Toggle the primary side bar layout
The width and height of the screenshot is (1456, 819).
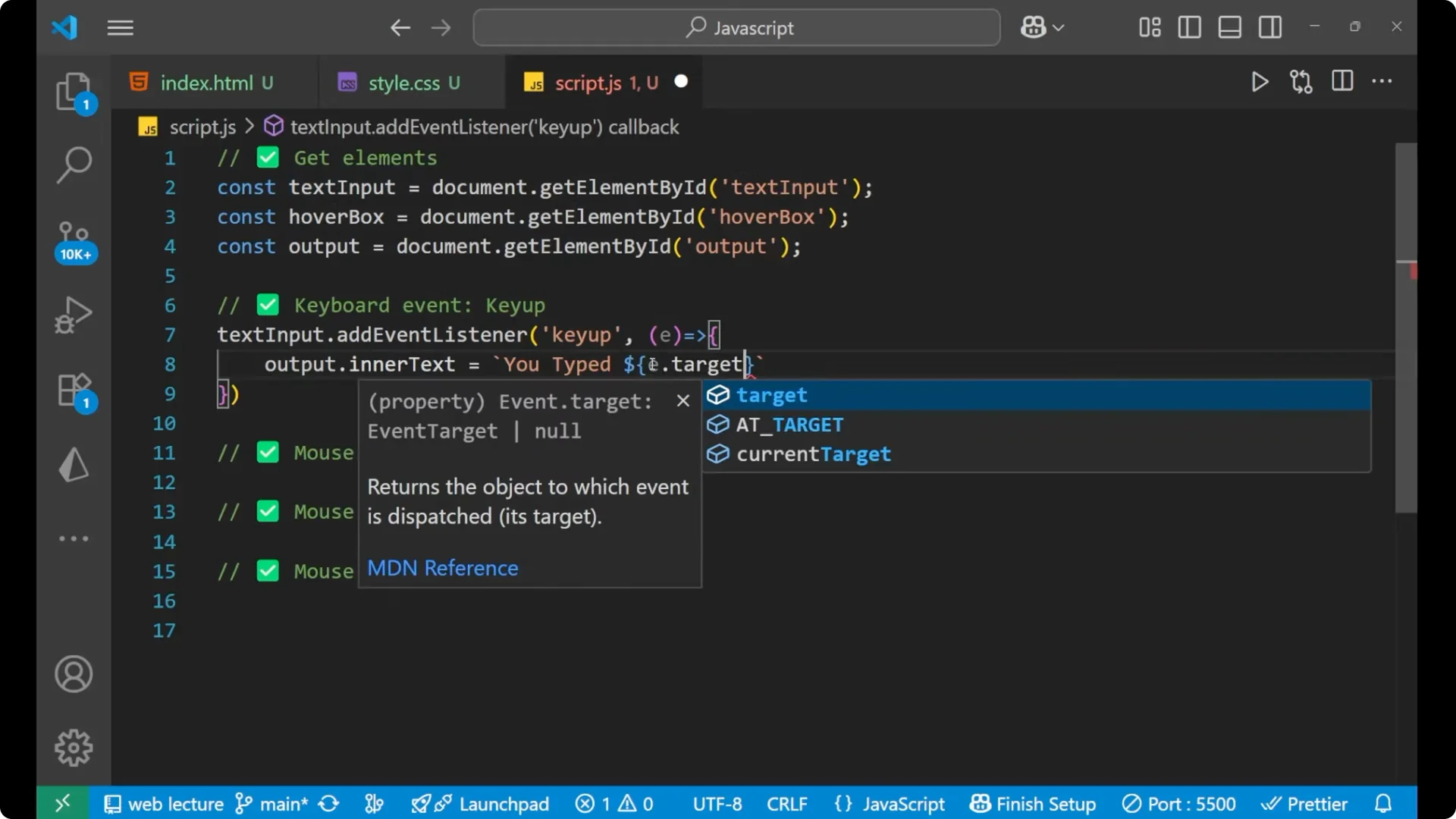pyautogui.click(x=1189, y=27)
